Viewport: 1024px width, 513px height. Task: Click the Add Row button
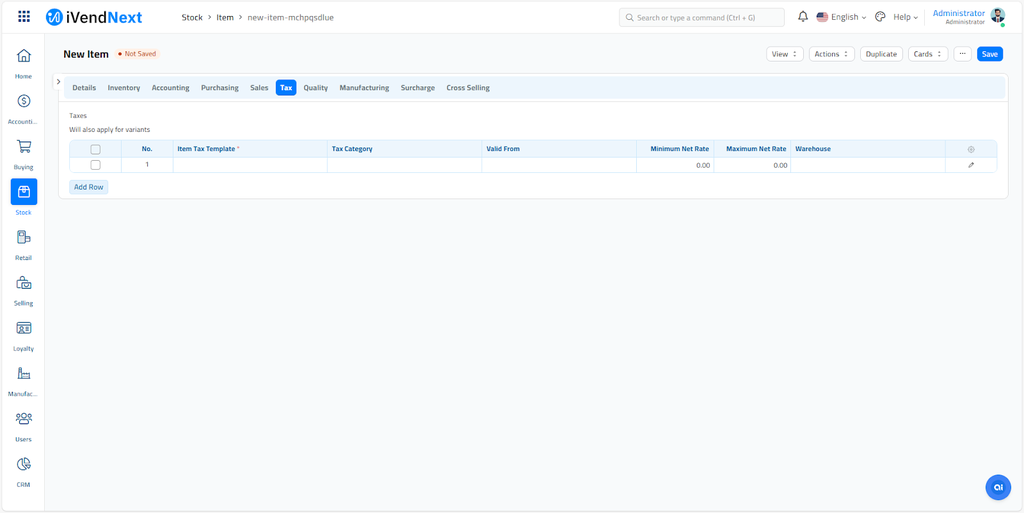(x=89, y=187)
